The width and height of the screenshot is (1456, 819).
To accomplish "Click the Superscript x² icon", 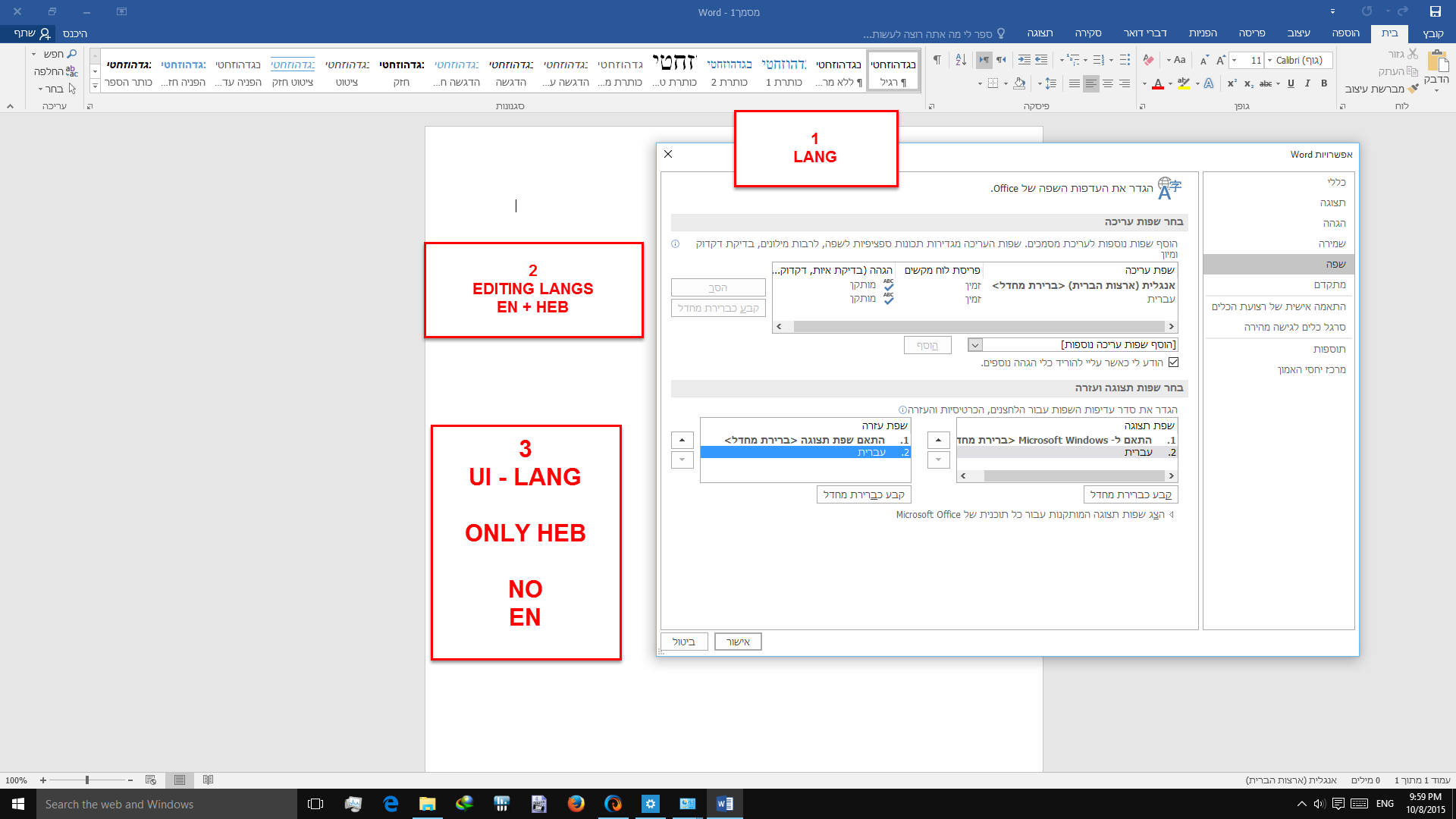I will coord(1232,83).
